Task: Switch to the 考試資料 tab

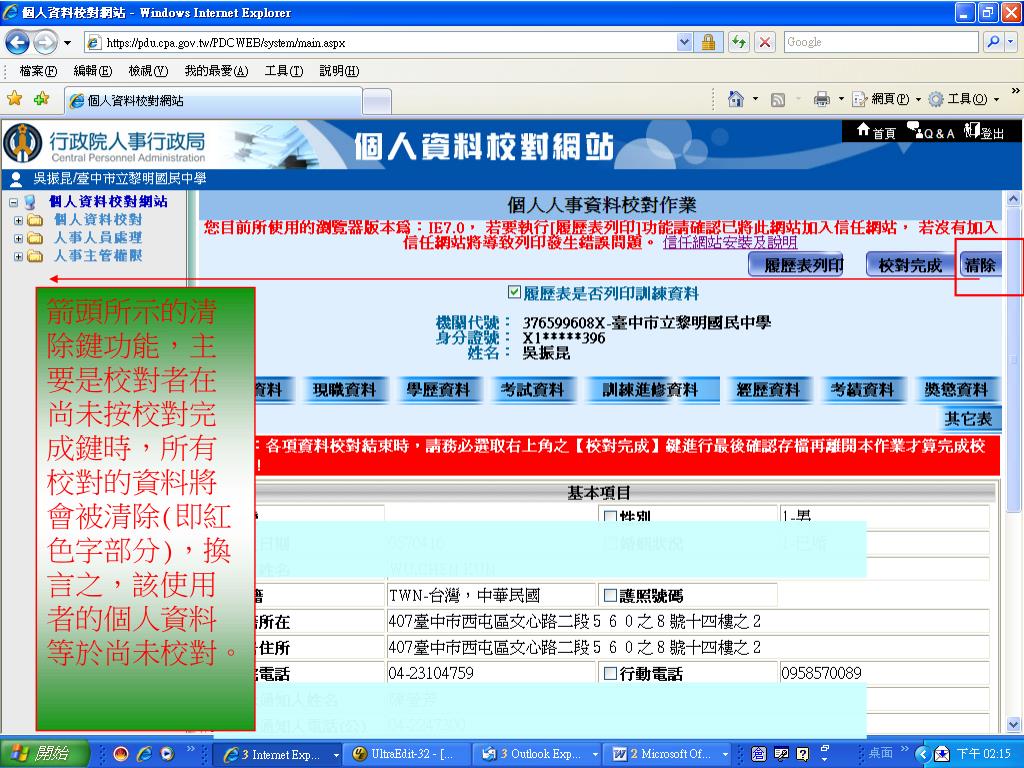Action: [x=532, y=389]
